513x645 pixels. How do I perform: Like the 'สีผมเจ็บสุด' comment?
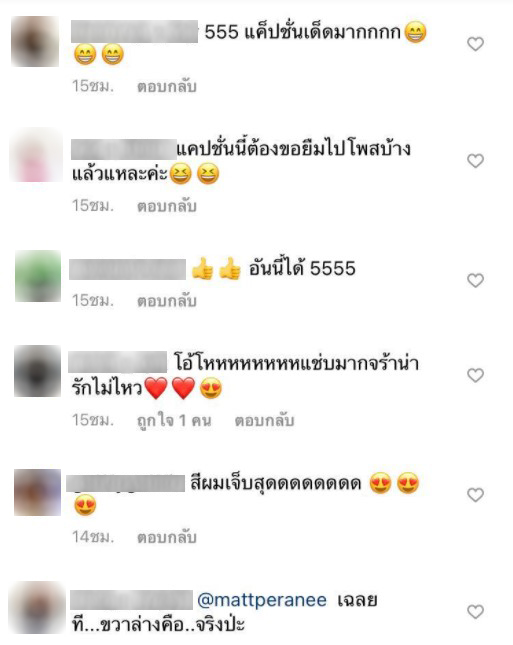[476, 495]
